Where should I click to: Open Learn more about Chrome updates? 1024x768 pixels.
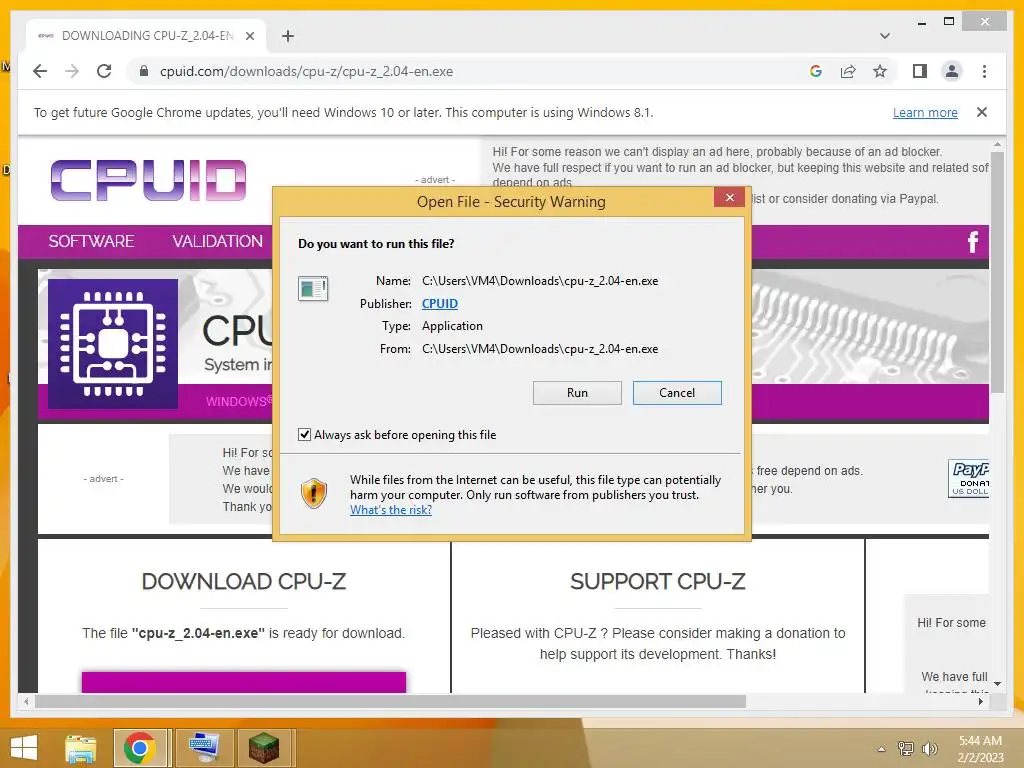point(925,112)
